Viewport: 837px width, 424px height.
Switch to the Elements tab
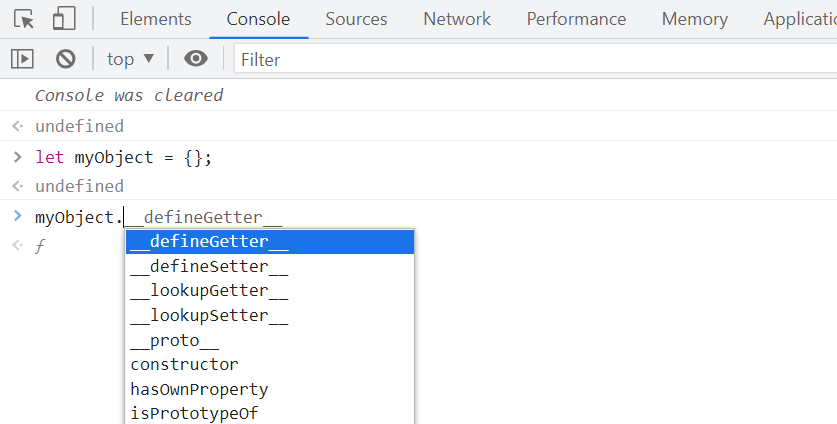coord(155,19)
